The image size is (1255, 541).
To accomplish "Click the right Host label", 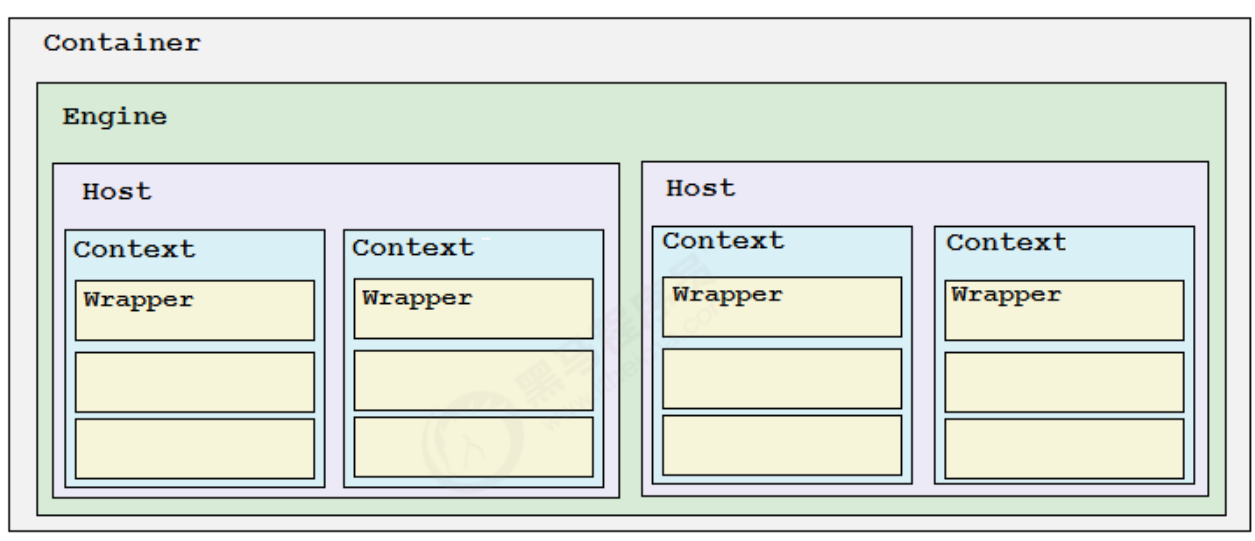I will 700,187.
